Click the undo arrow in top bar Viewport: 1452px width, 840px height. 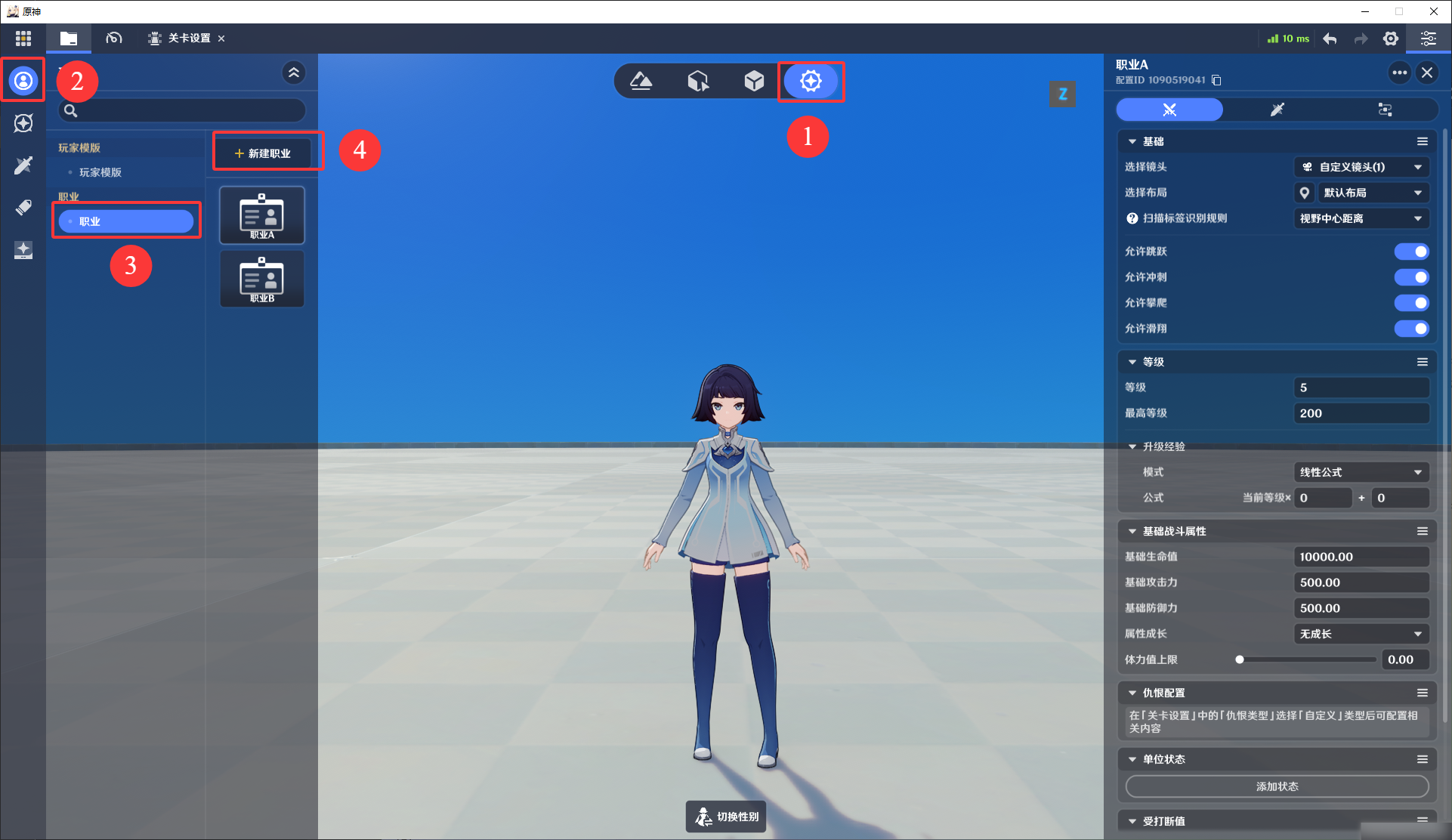pyautogui.click(x=1330, y=39)
